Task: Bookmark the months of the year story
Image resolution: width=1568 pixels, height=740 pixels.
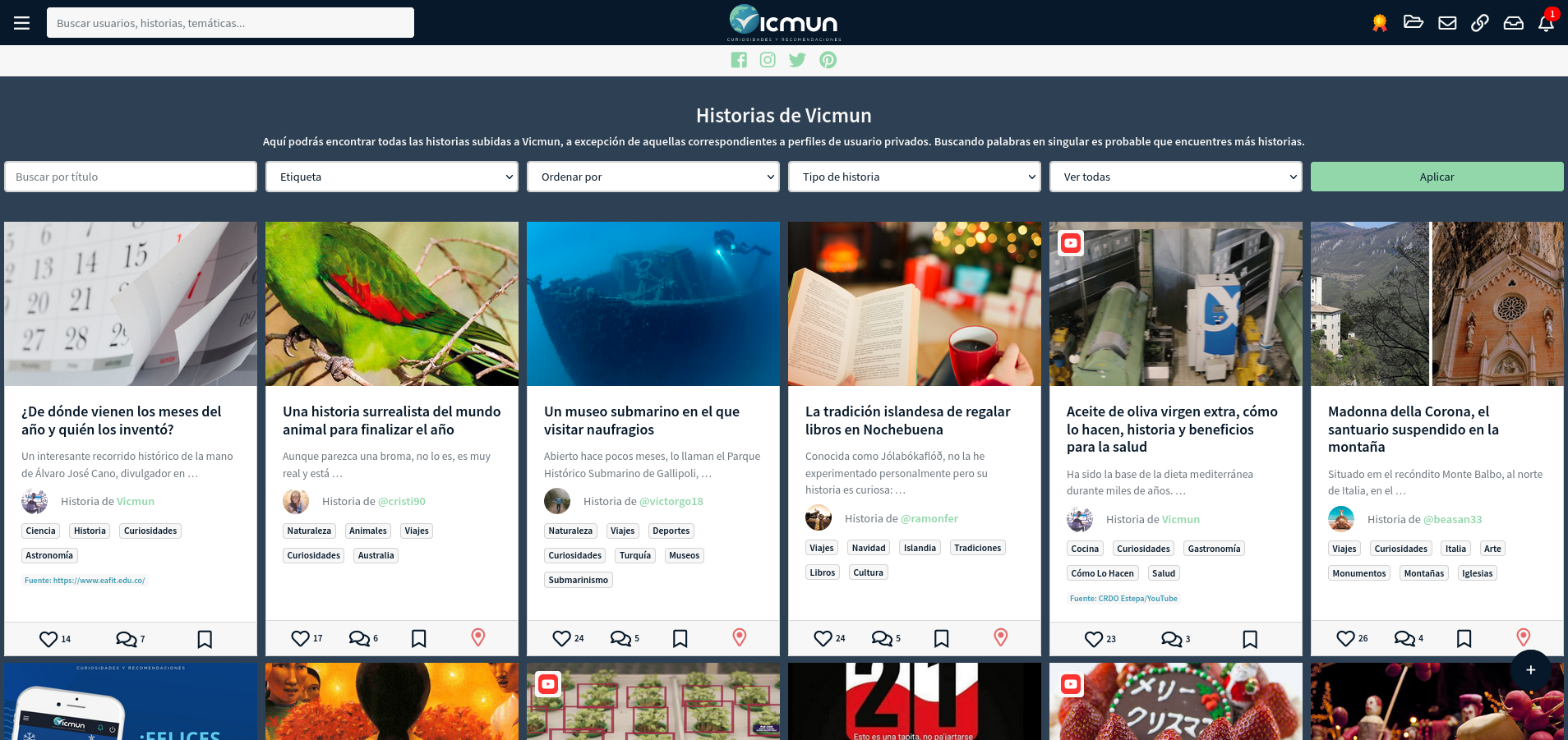Action: click(205, 639)
